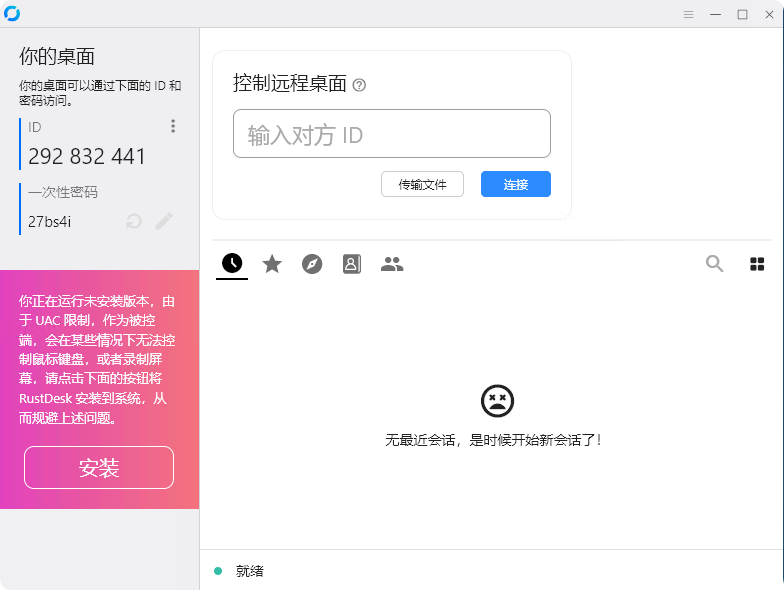
Task: Maximize the RustDesk window
Action: click(742, 14)
